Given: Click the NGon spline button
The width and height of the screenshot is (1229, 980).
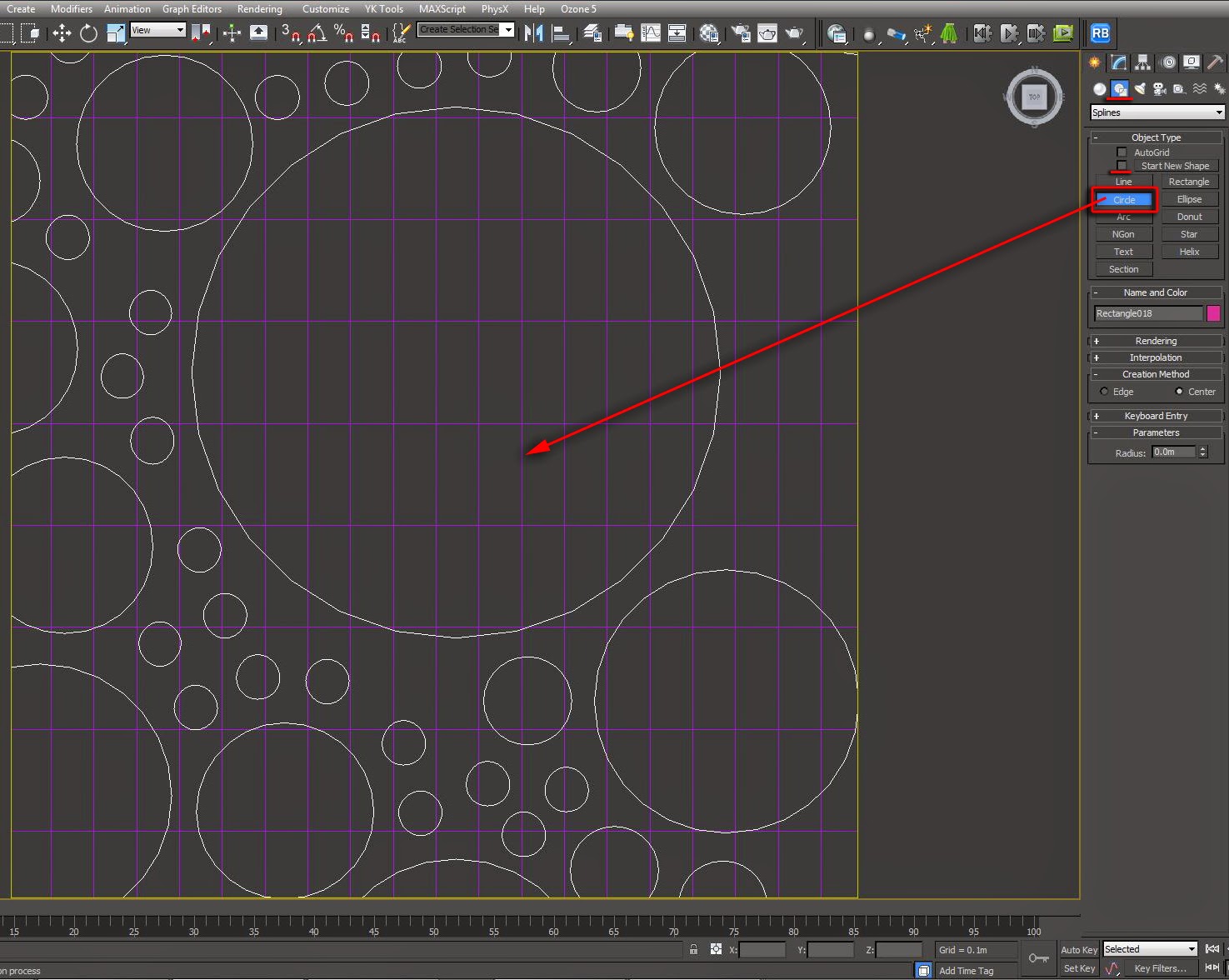Looking at the screenshot, I should [x=1123, y=234].
